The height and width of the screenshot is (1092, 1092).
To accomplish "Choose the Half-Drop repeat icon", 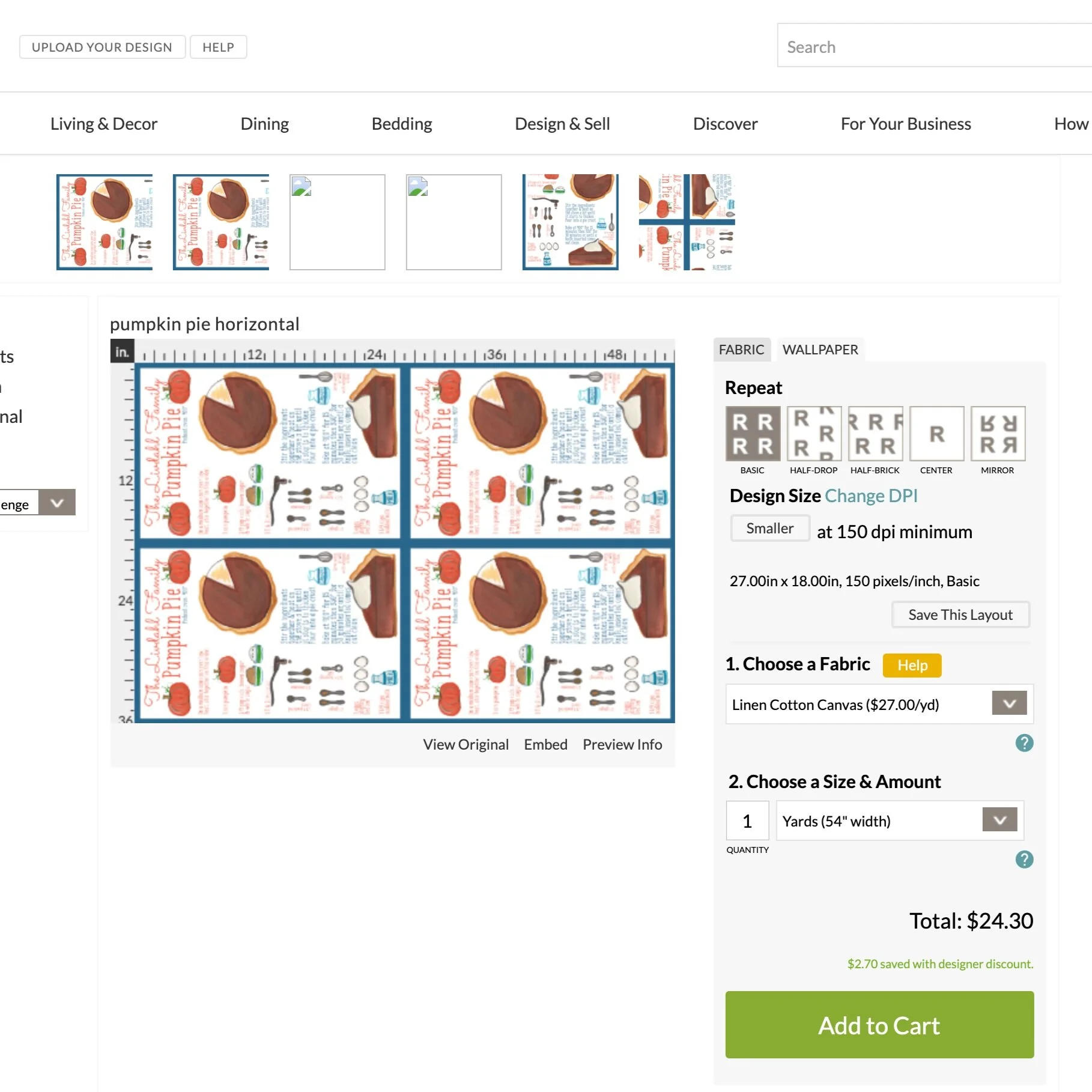I will coord(814,433).
